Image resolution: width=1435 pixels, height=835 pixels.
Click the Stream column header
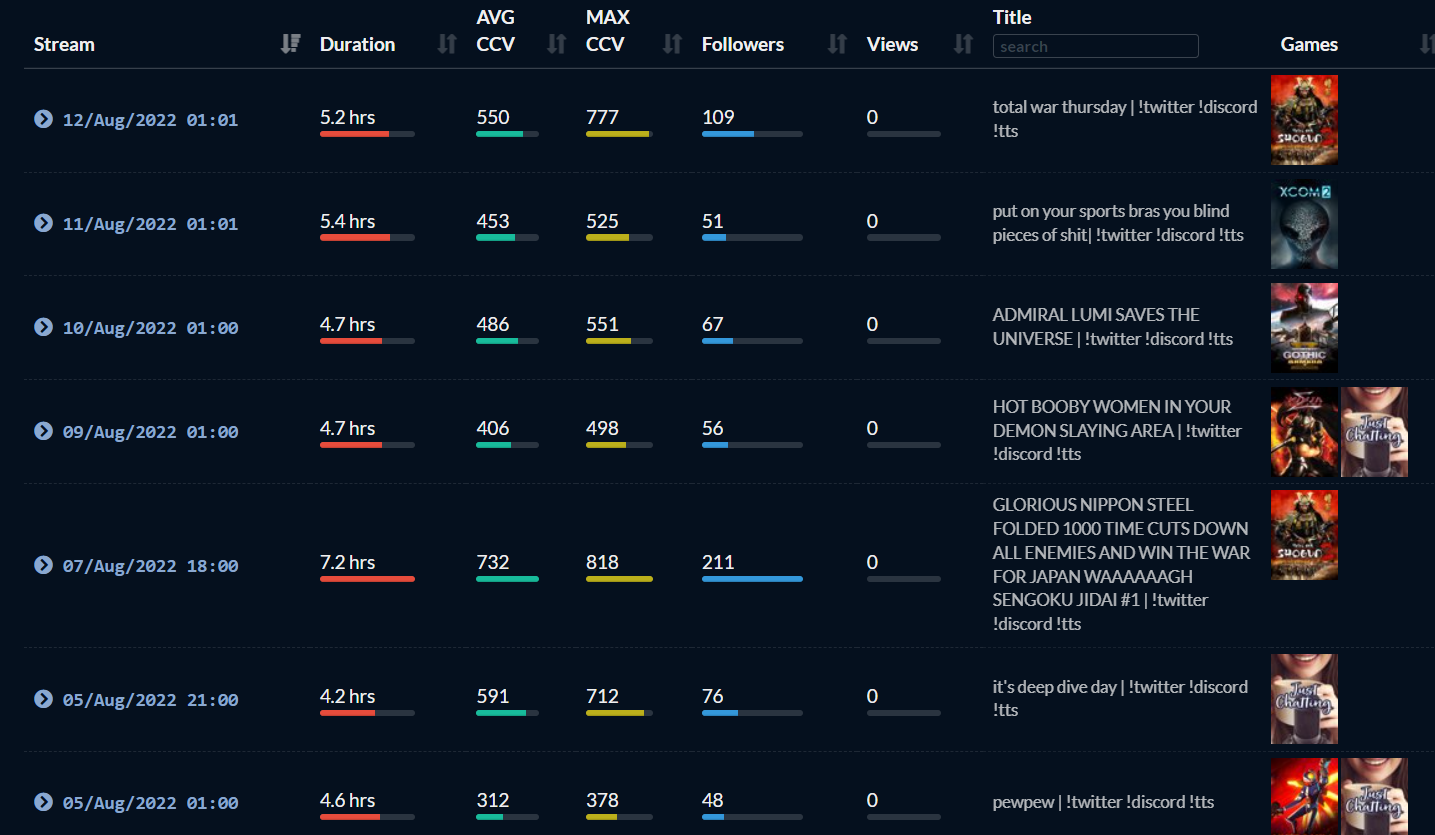pyautogui.click(x=64, y=44)
